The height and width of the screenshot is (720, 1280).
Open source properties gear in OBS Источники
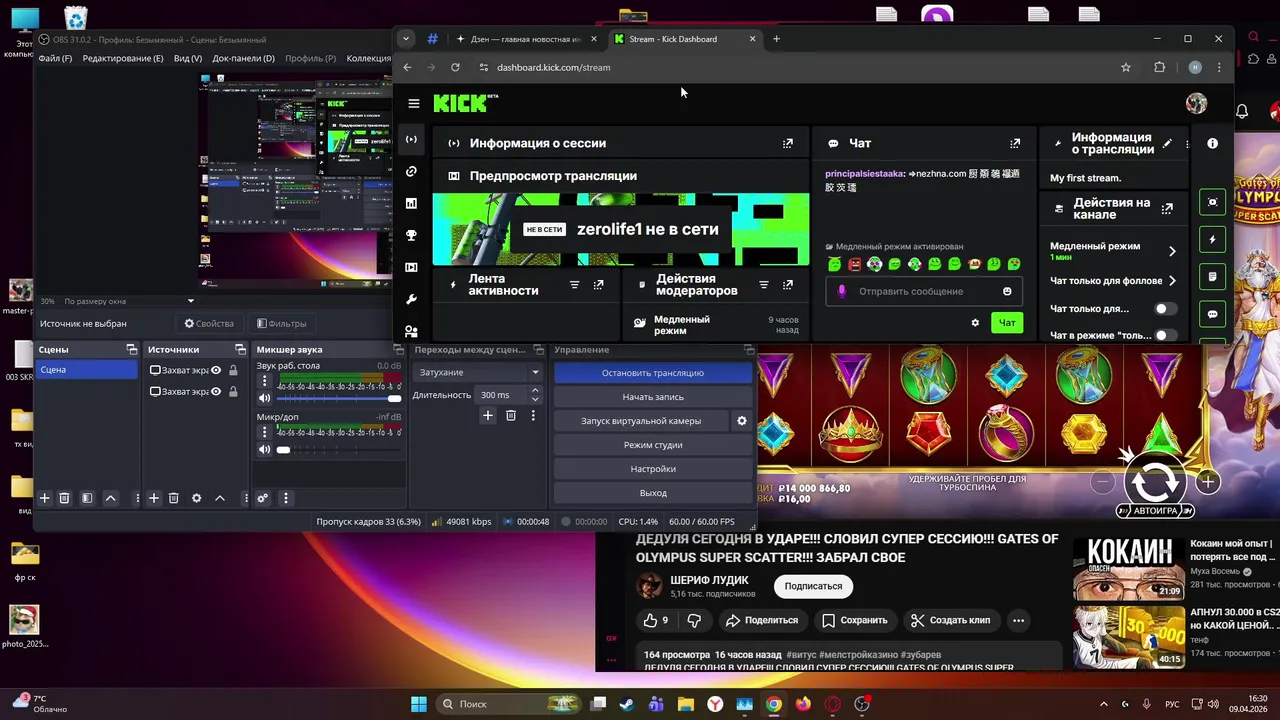click(196, 498)
